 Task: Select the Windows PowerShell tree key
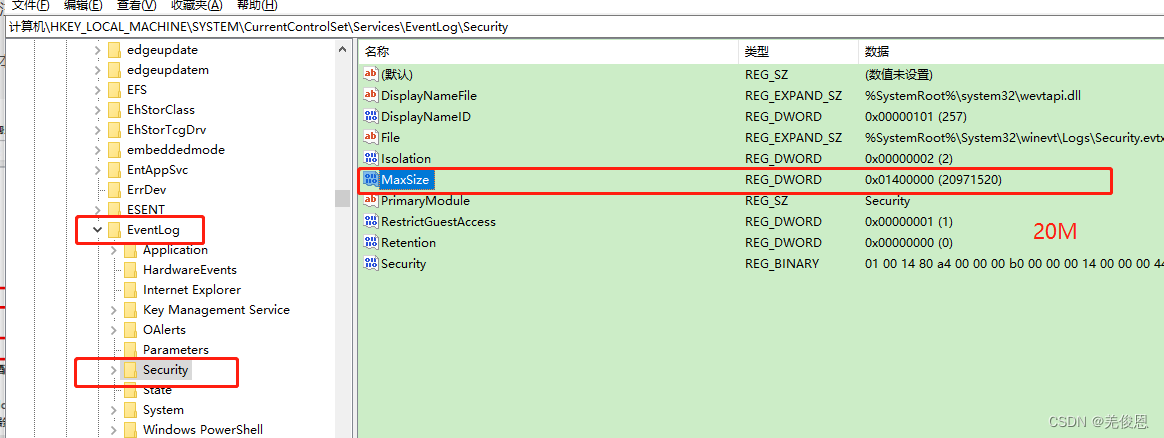[x=203, y=430]
